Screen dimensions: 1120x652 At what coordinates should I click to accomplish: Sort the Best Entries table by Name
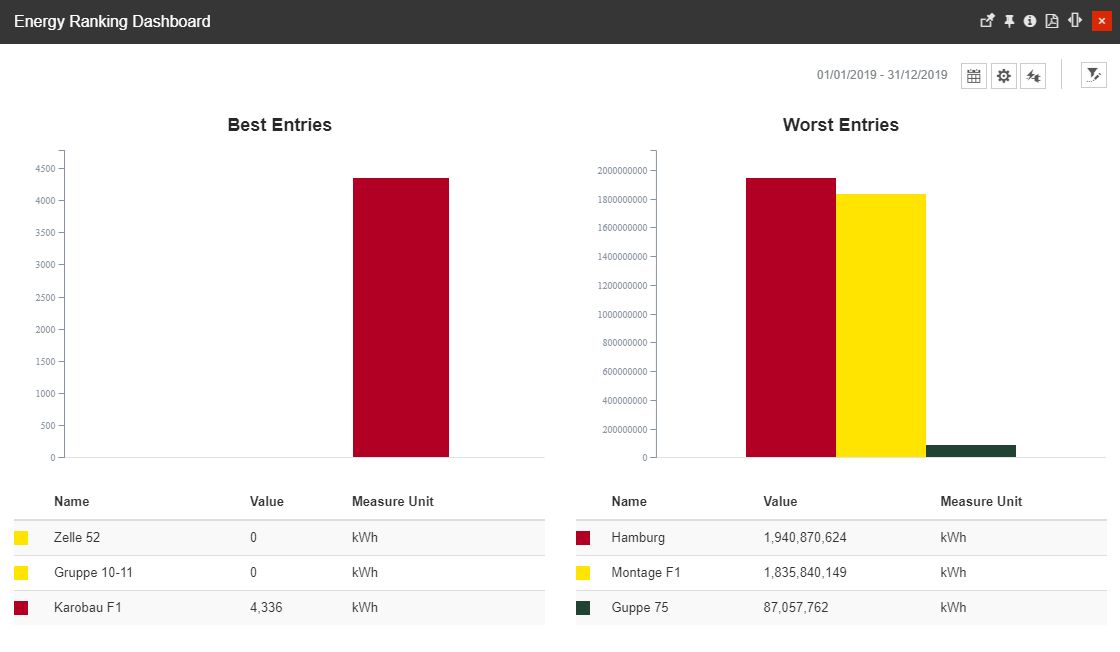[71, 501]
